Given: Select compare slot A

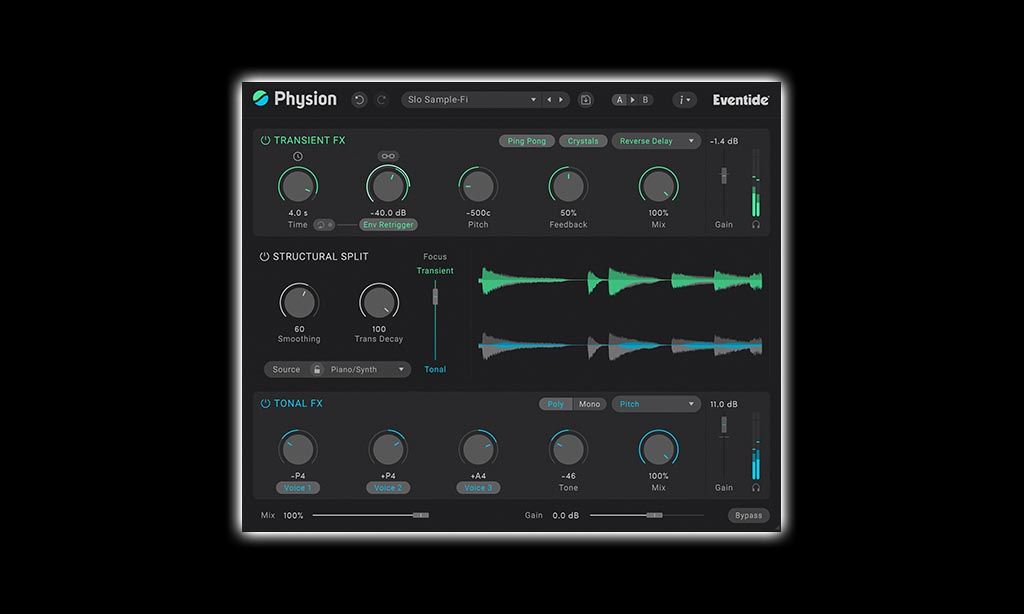Looking at the screenshot, I should point(619,100).
